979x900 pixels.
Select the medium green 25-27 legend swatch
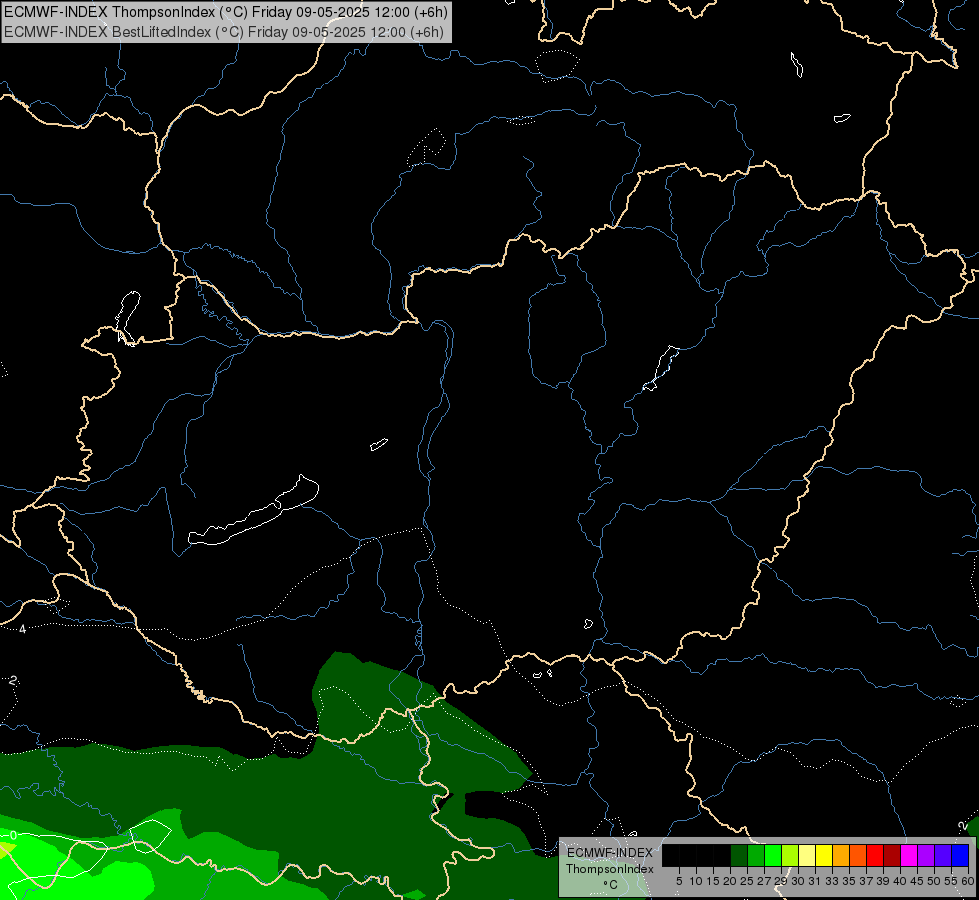(x=756, y=855)
